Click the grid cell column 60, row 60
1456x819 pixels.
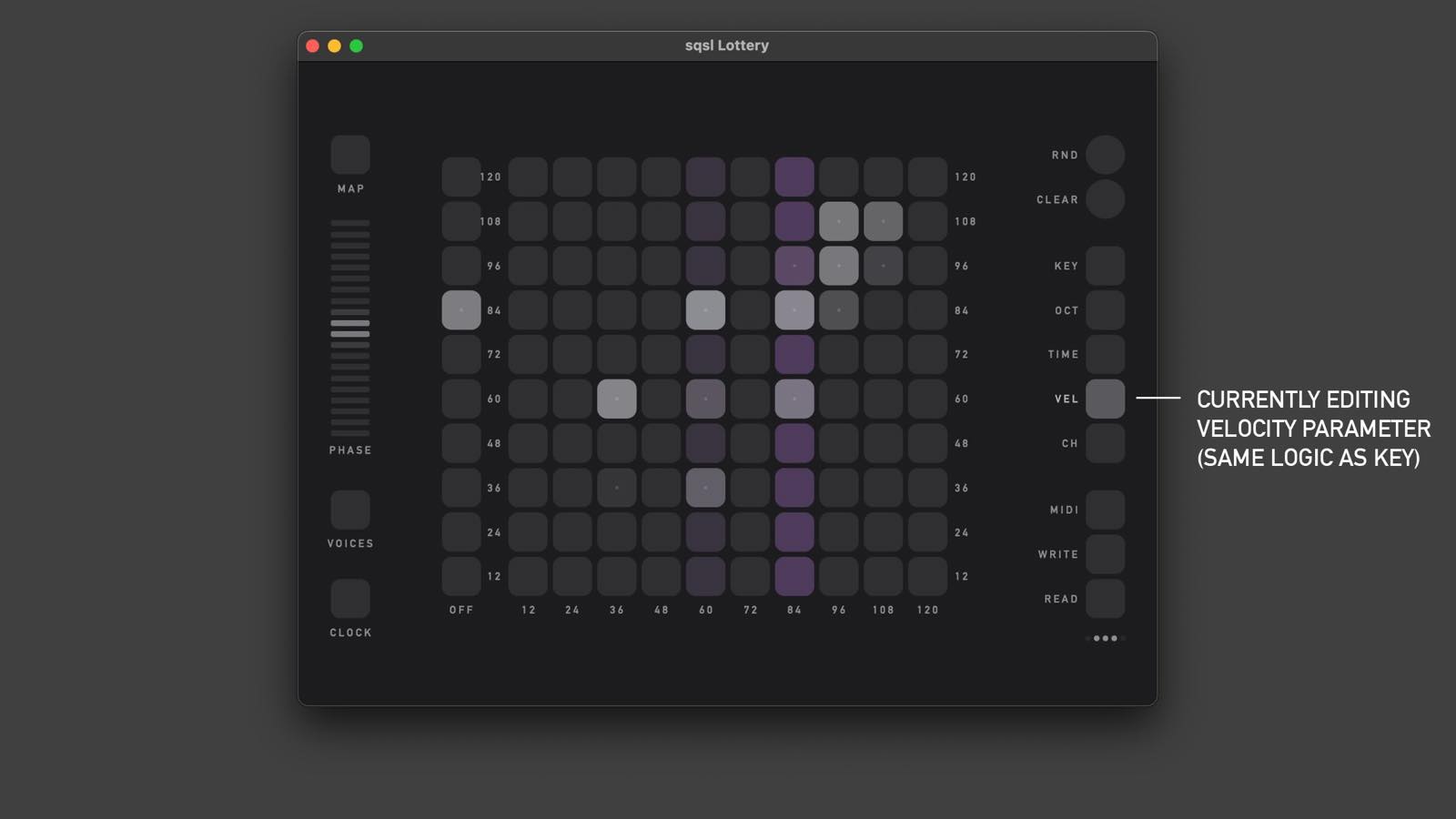(x=705, y=399)
